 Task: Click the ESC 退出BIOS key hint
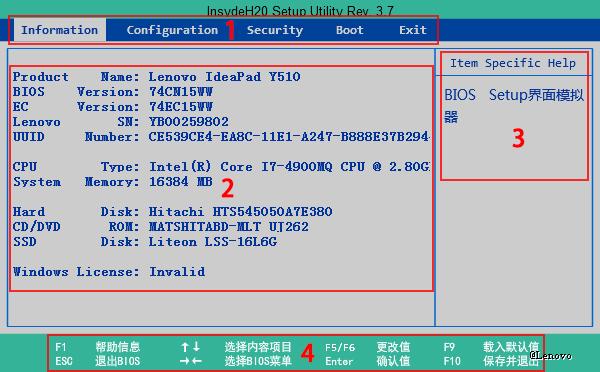tap(97, 361)
